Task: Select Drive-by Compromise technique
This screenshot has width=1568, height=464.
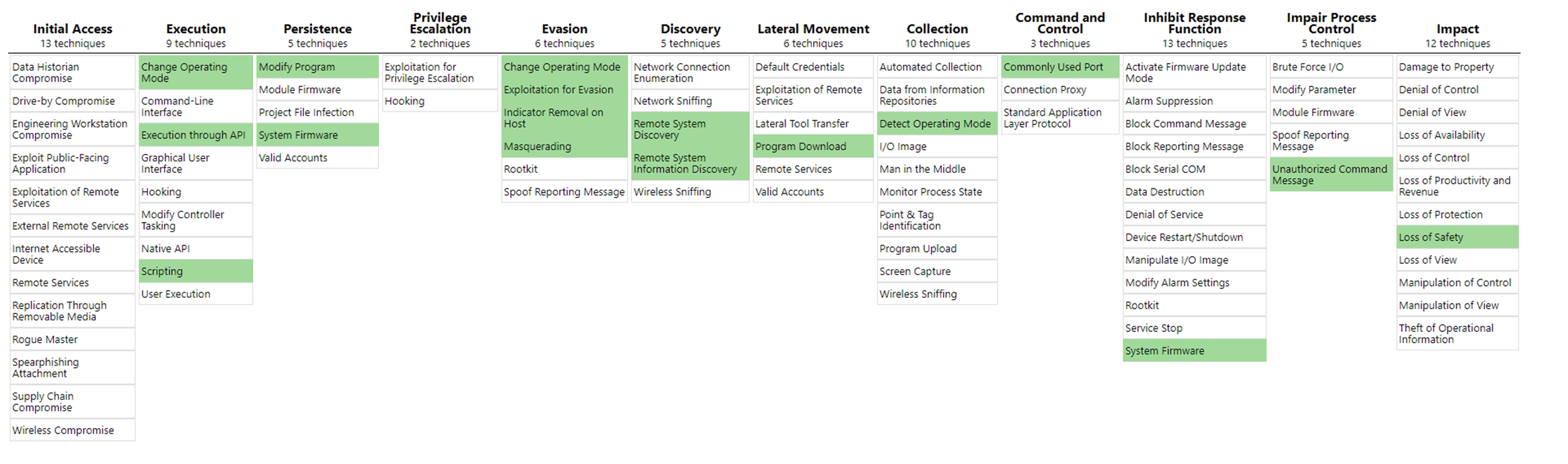Action: tap(72, 101)
